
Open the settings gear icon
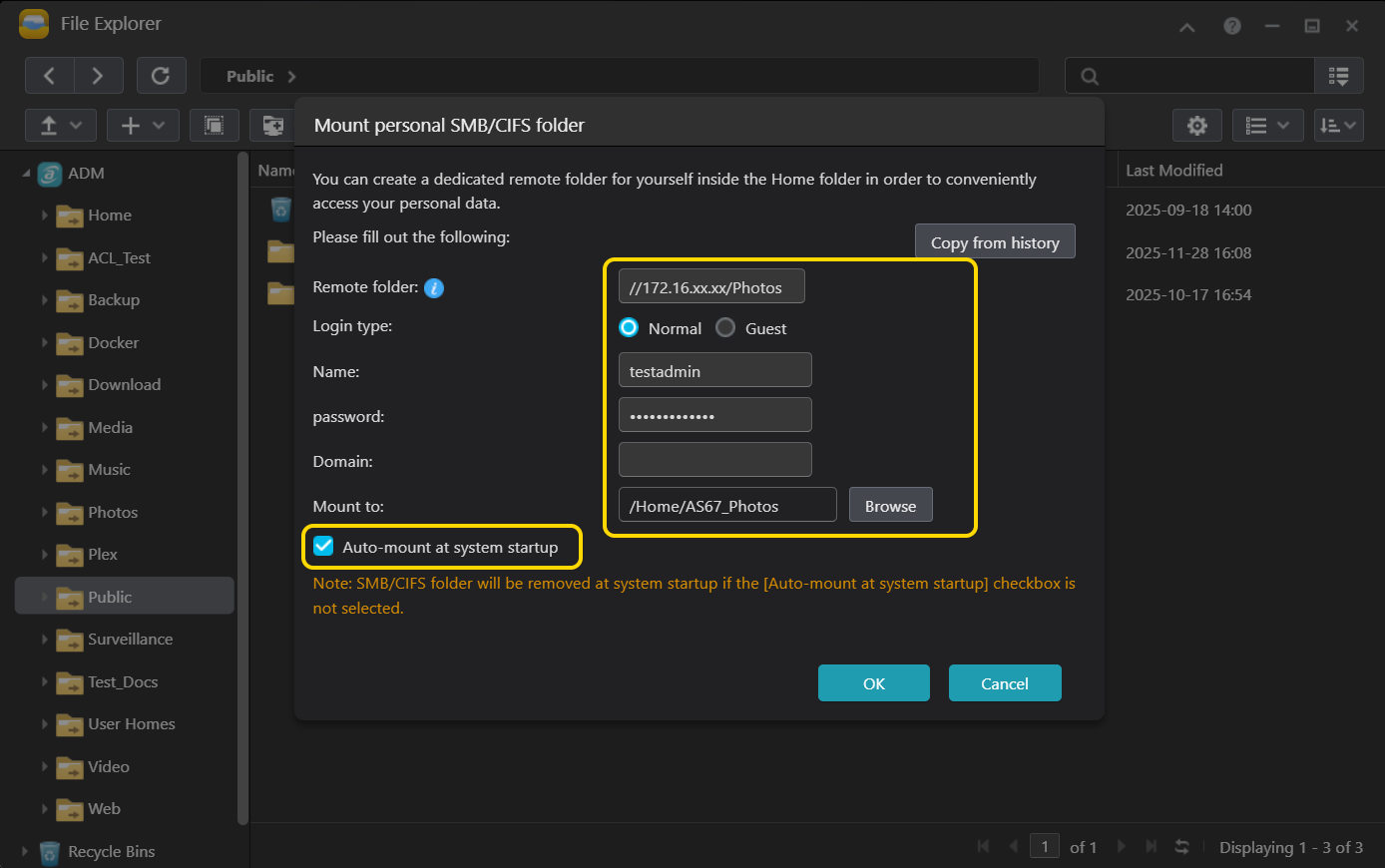(x=1196, y=126)
